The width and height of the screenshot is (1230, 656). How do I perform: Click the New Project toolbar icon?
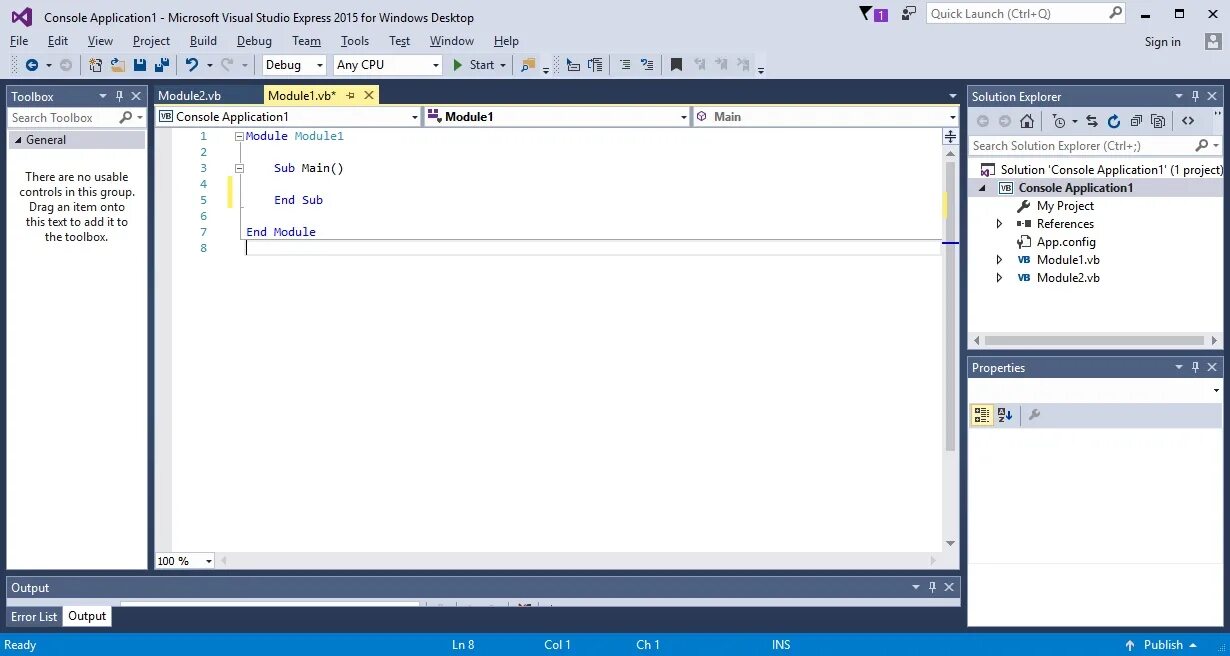[x=95, y=65]
